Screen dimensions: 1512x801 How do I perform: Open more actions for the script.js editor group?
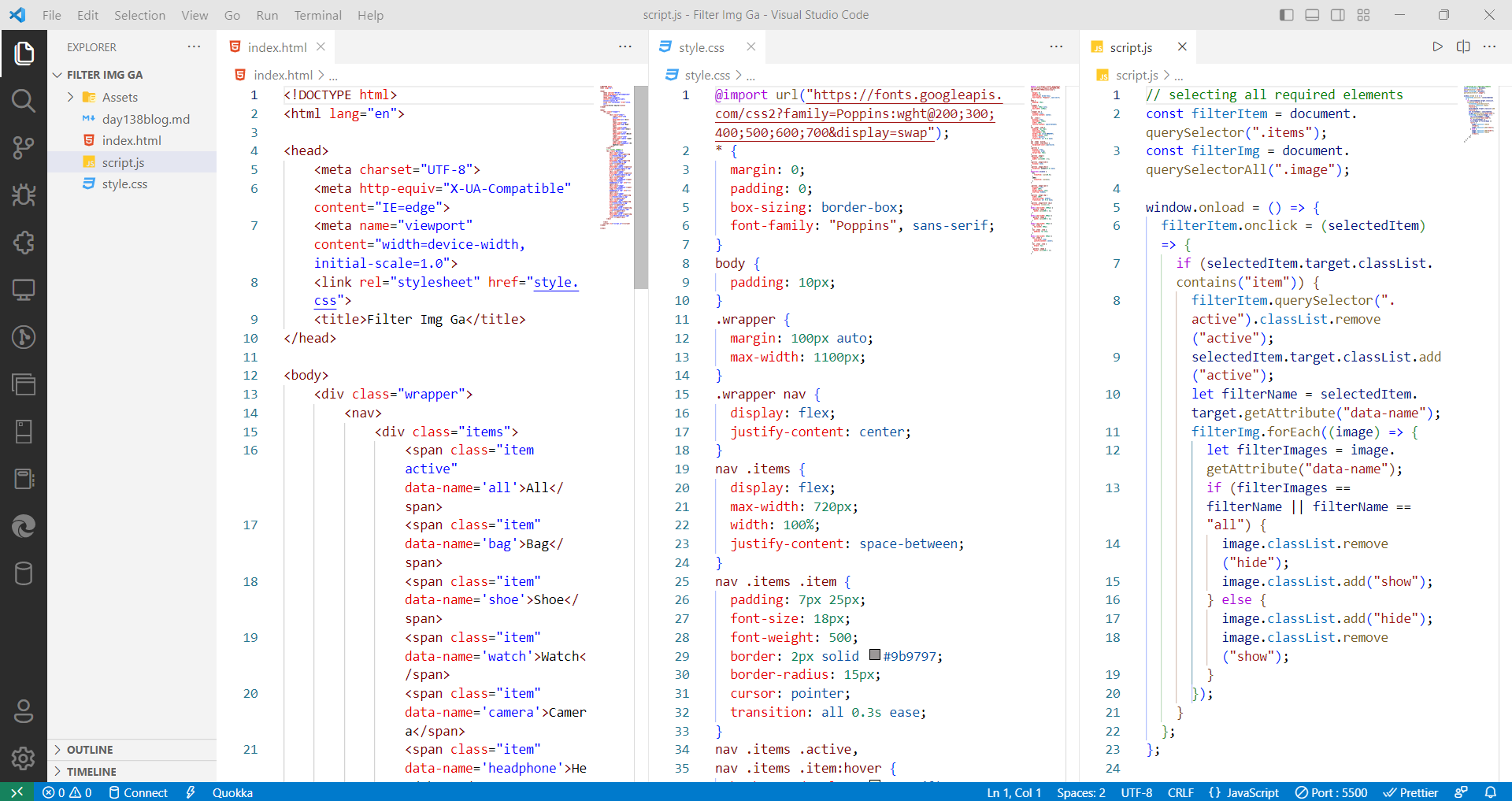[x=1489, y=46]
